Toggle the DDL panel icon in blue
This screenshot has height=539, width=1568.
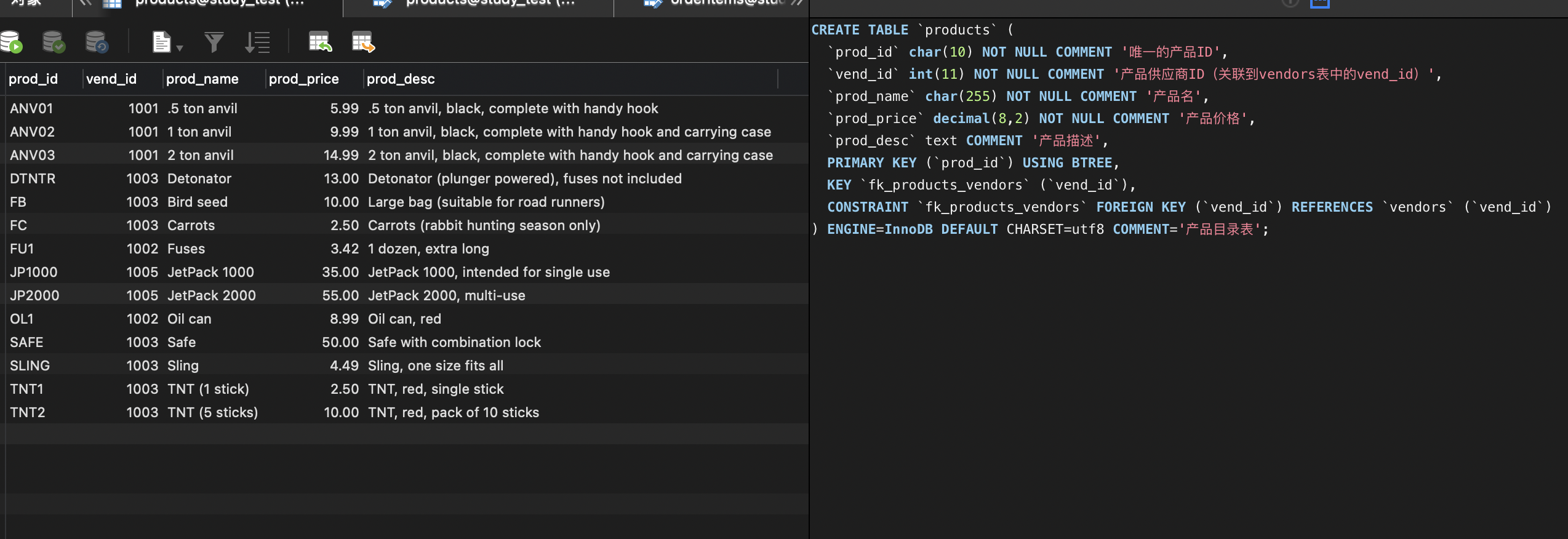click(1320, 3)
